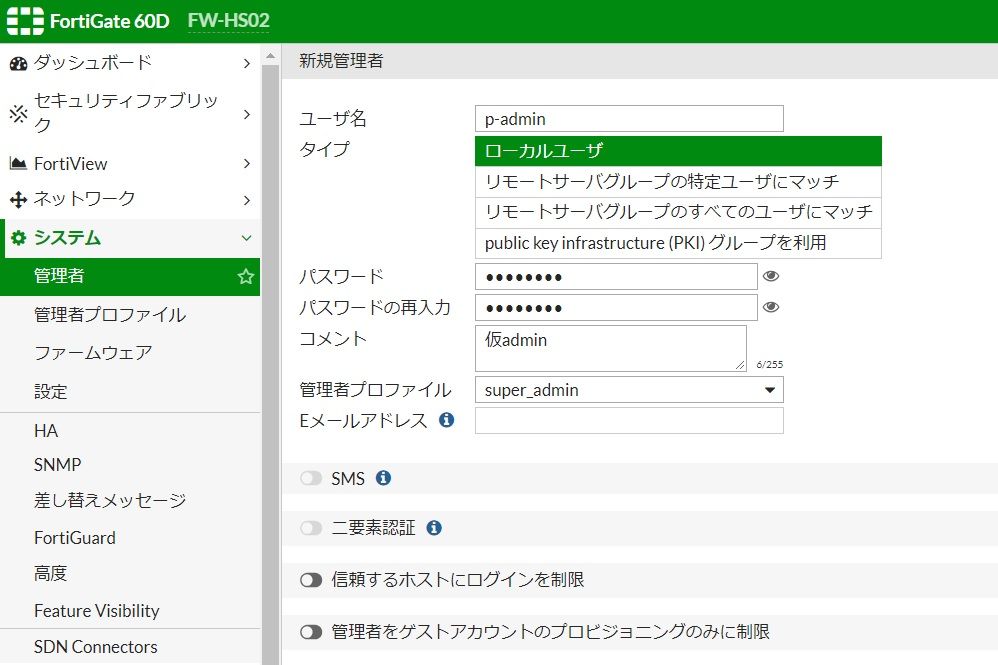This screenshot has width=998, height=665.
Task: Click the System gear icon
Action: (18, 238)
